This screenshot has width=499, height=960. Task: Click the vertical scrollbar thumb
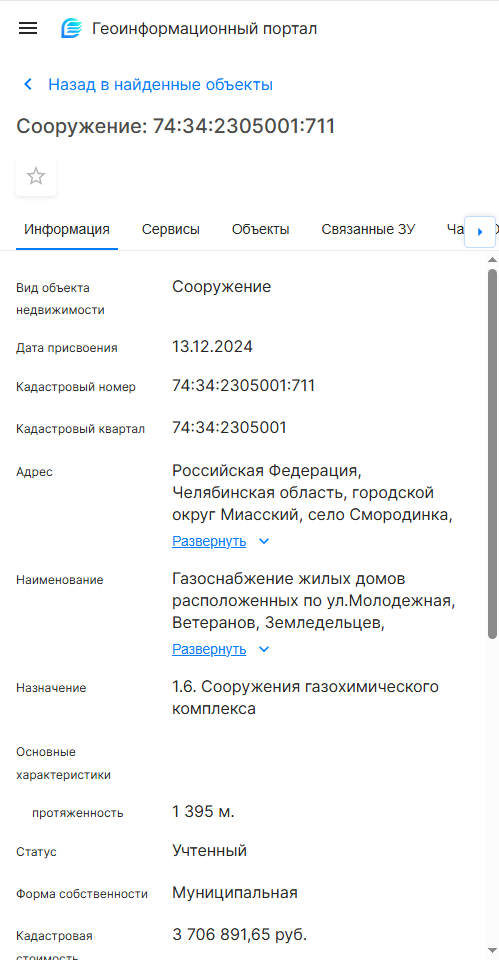click(x=492, y=454)
